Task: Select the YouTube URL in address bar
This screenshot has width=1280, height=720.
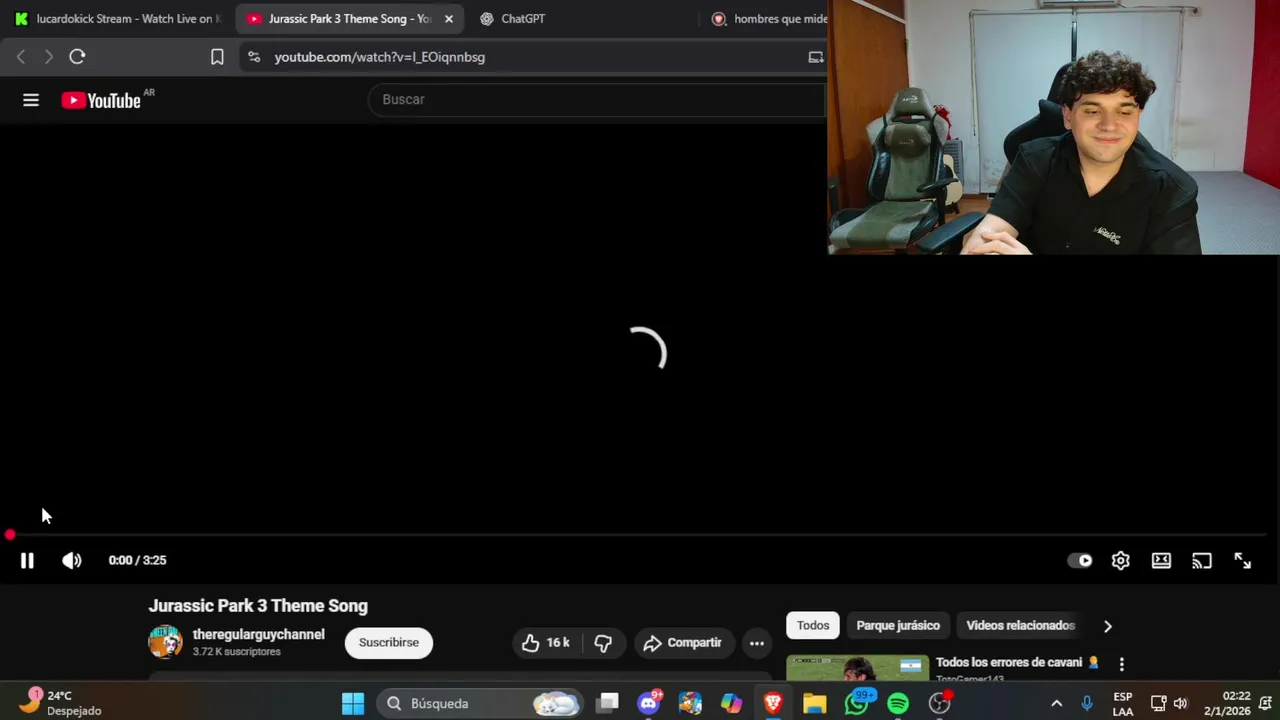Action: tap(380, 57)
